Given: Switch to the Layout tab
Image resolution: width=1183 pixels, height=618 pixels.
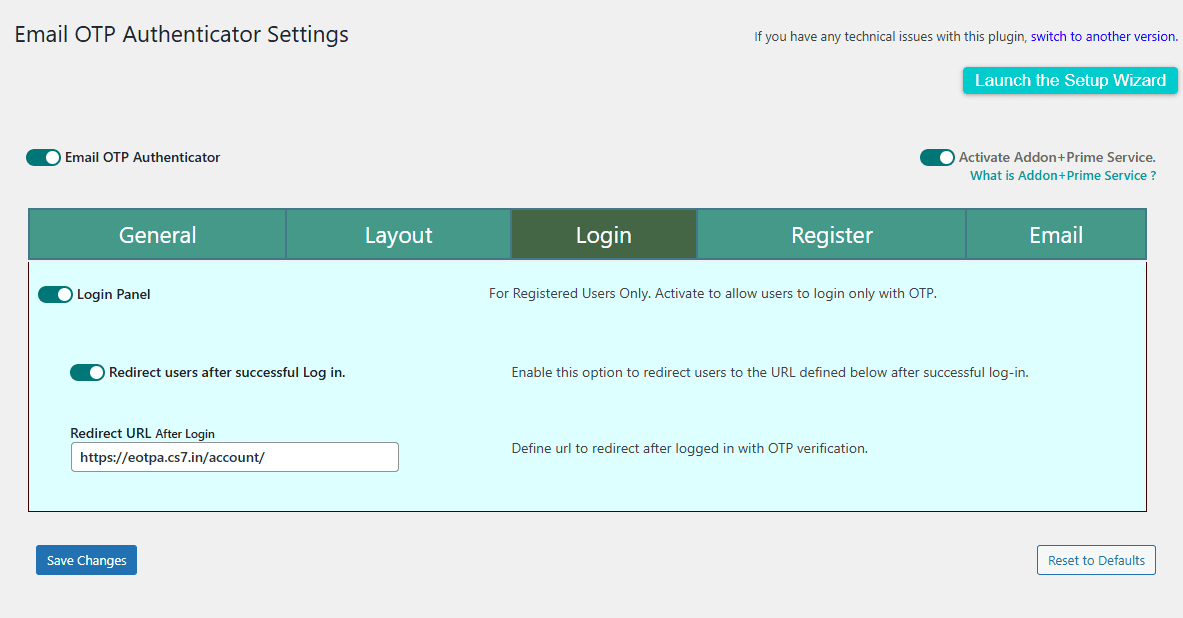Looking at the screenshot, I should coord(398,235).
